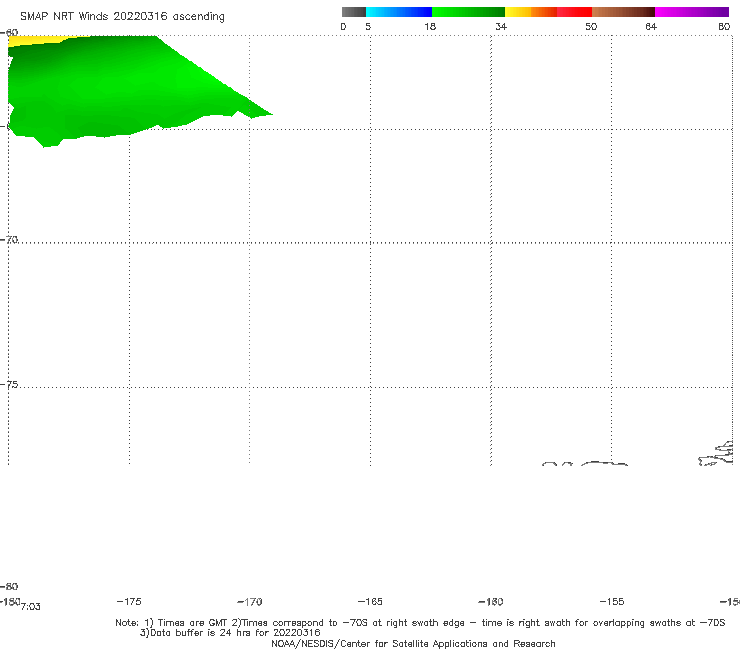This screenshot has height=650, width=740.
Task: Click the data buffer 24 hrs note
Action: 230,633
